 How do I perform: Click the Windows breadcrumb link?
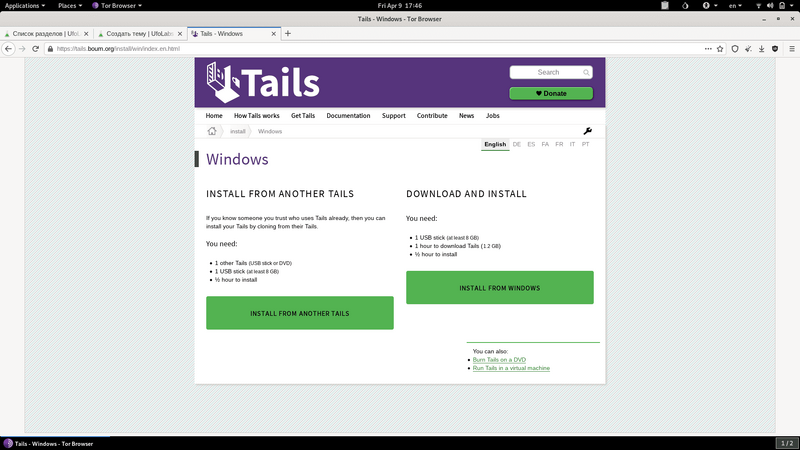click(x=269, y=131)
